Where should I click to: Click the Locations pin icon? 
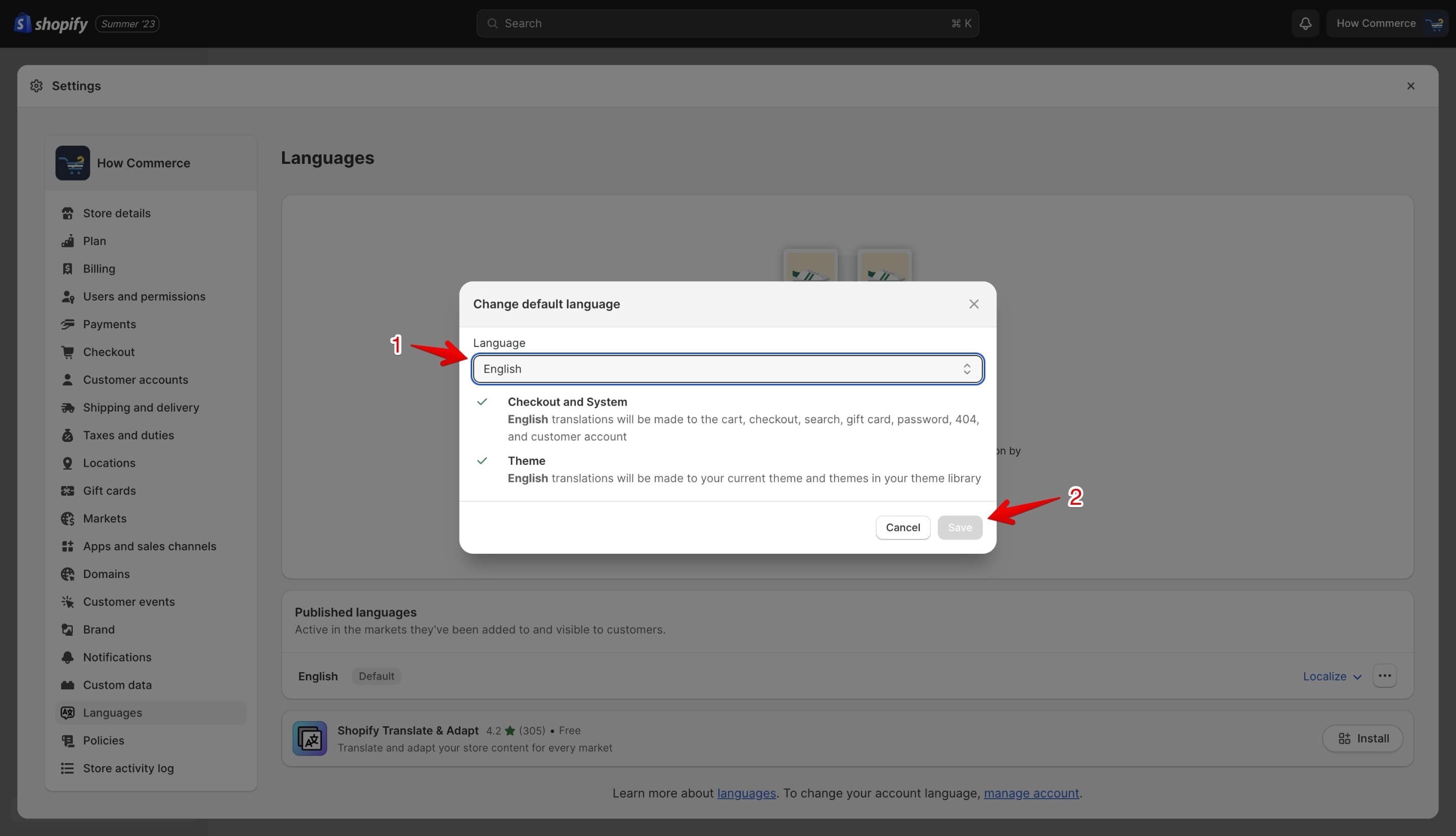coord(68,463)
